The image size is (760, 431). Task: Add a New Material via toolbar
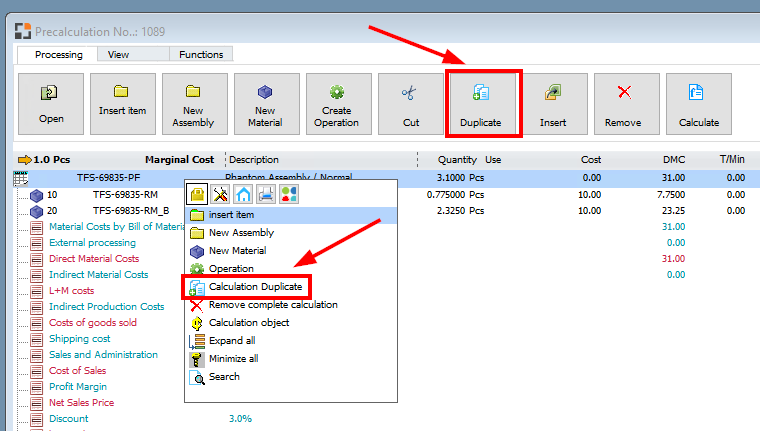click(x=267, y=104)
